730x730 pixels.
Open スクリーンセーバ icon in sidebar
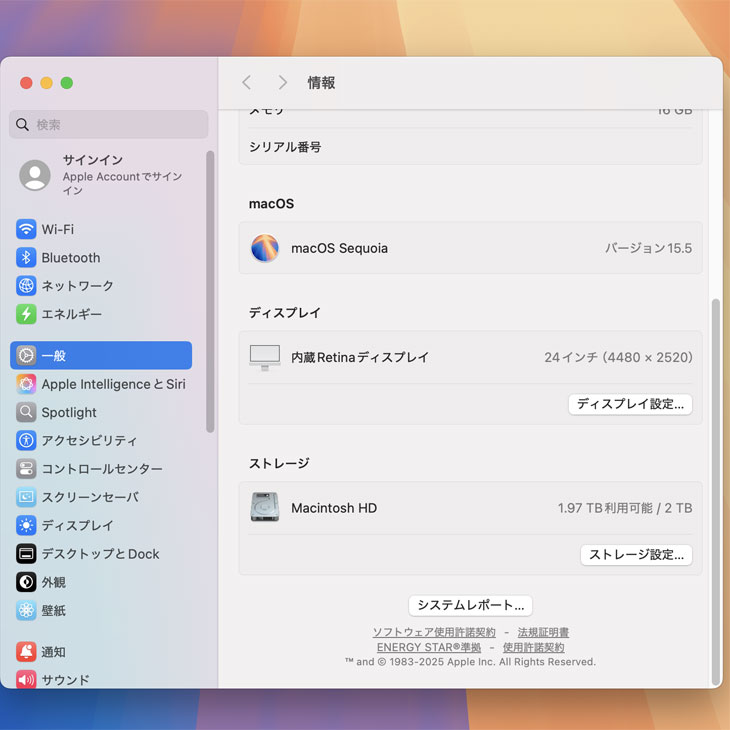click(26, 497)
